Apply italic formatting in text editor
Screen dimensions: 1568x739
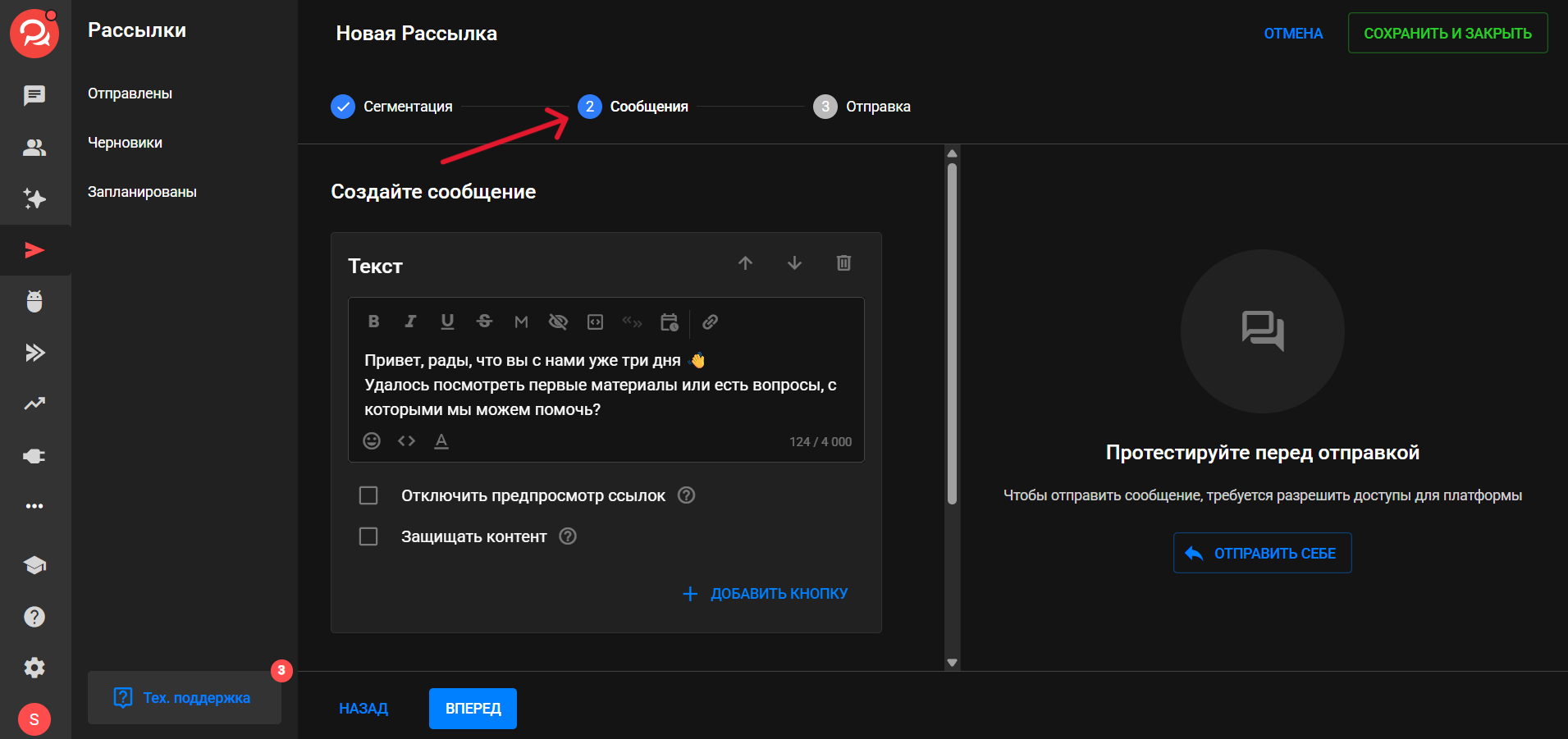(x=410, y=322)
